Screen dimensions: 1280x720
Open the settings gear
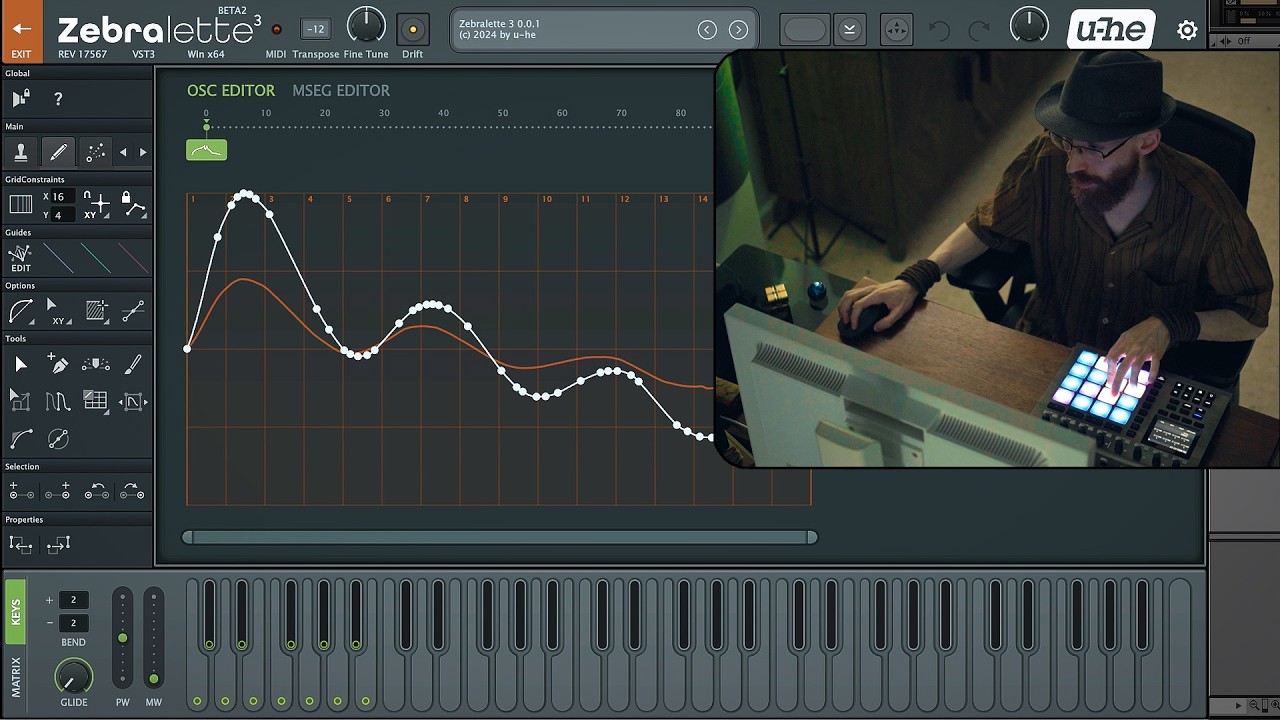click(x=1187, y=30)
